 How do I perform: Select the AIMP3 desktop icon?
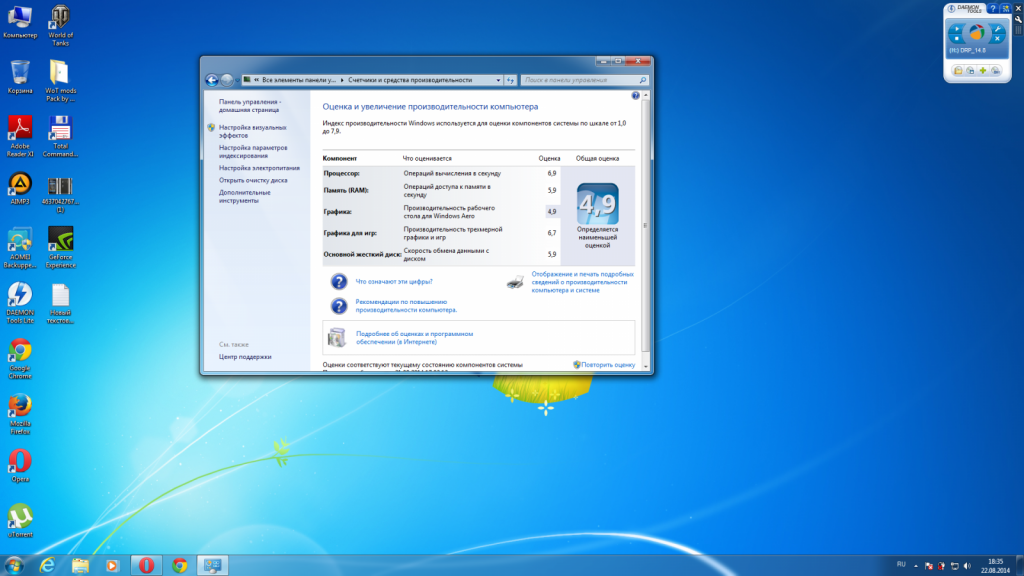20,185
